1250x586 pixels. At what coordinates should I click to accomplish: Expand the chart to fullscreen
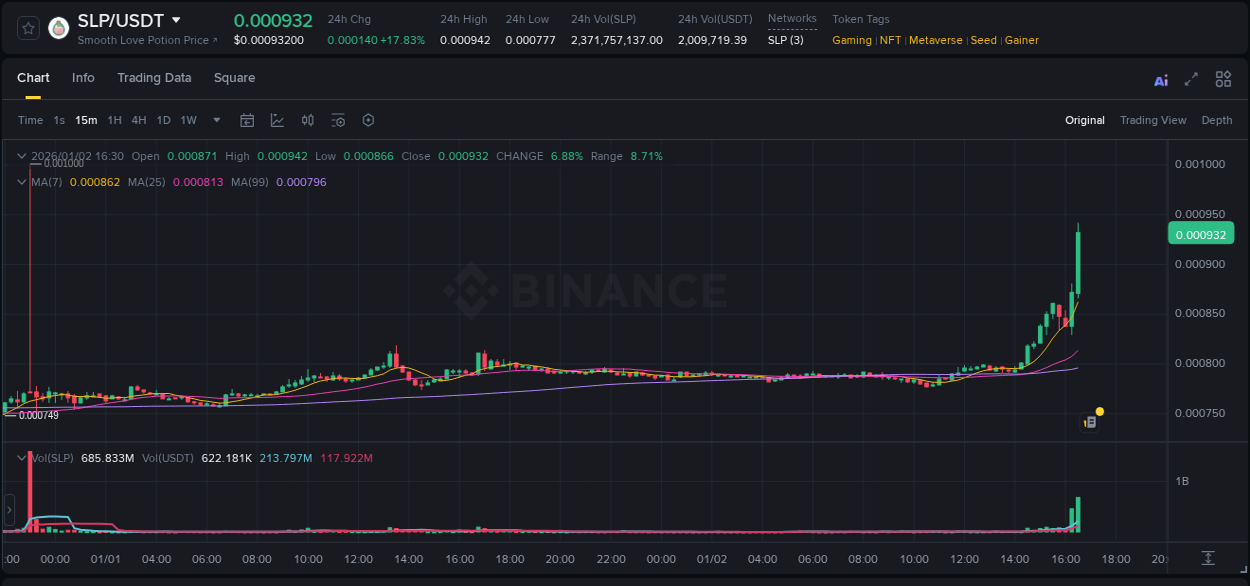tap(1190, 79)
